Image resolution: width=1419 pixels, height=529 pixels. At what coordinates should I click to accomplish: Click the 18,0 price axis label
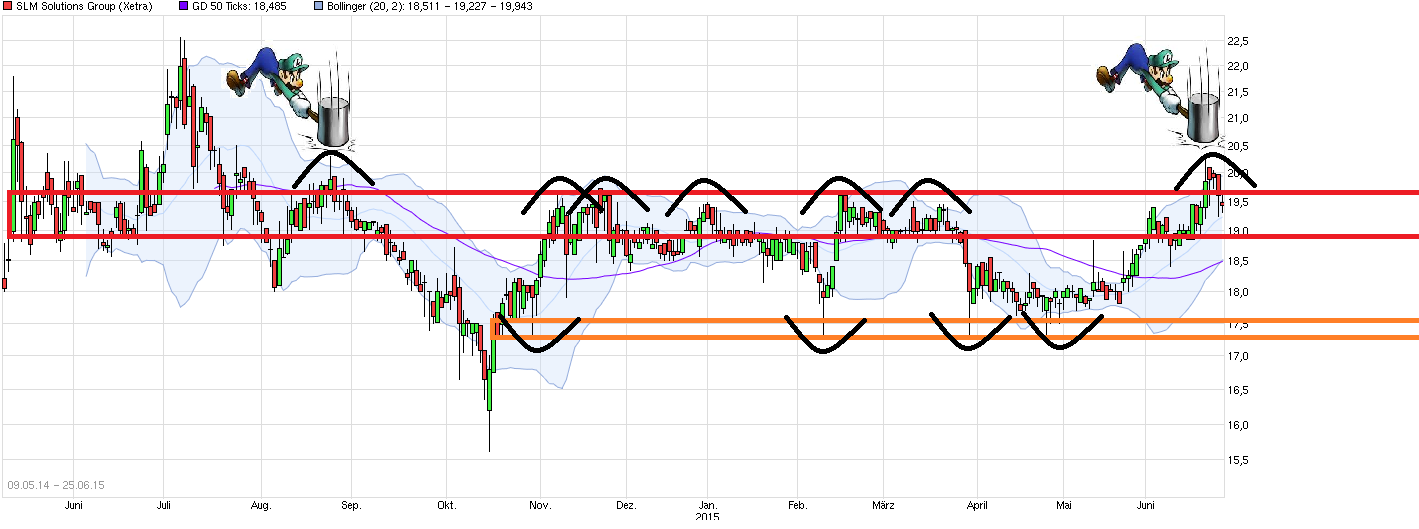pyautogui.click(x=1237, y=292)
